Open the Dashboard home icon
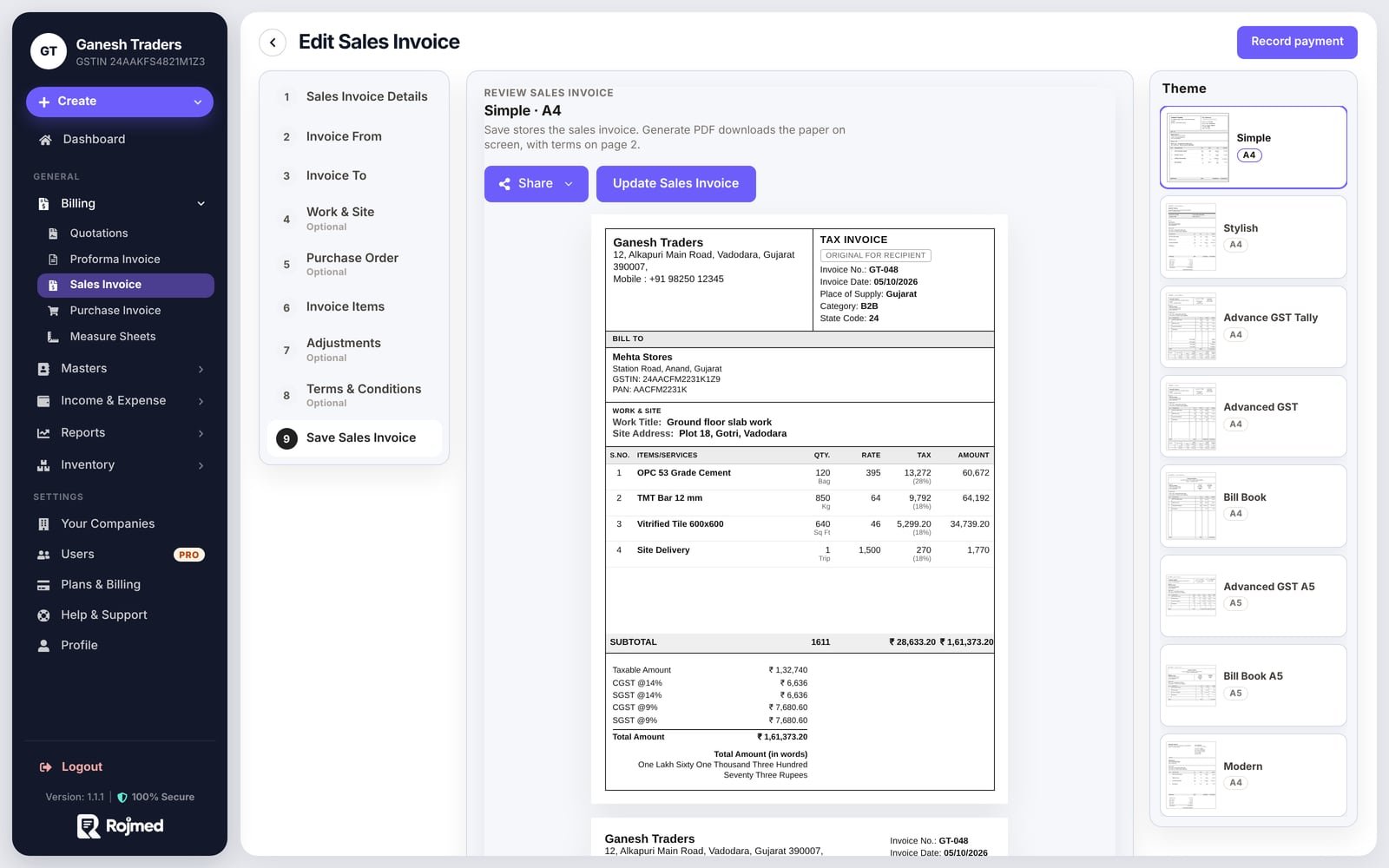The image size is (1389, 868). point(45,140)
